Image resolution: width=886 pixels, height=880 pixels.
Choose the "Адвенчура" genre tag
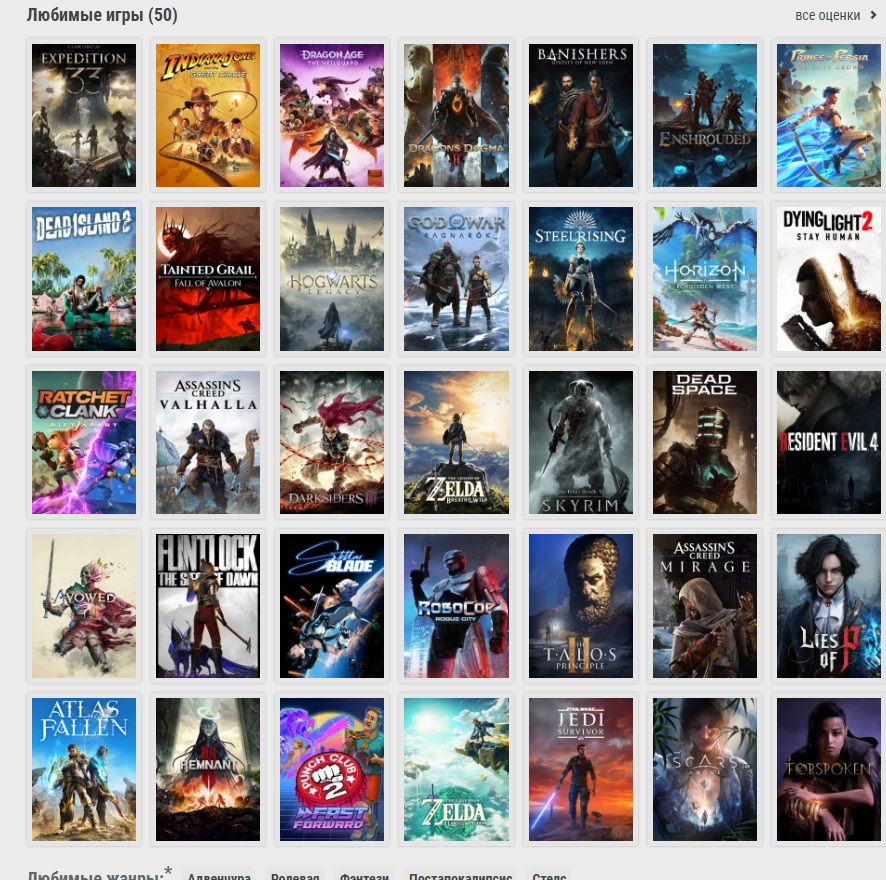(219, 874)
